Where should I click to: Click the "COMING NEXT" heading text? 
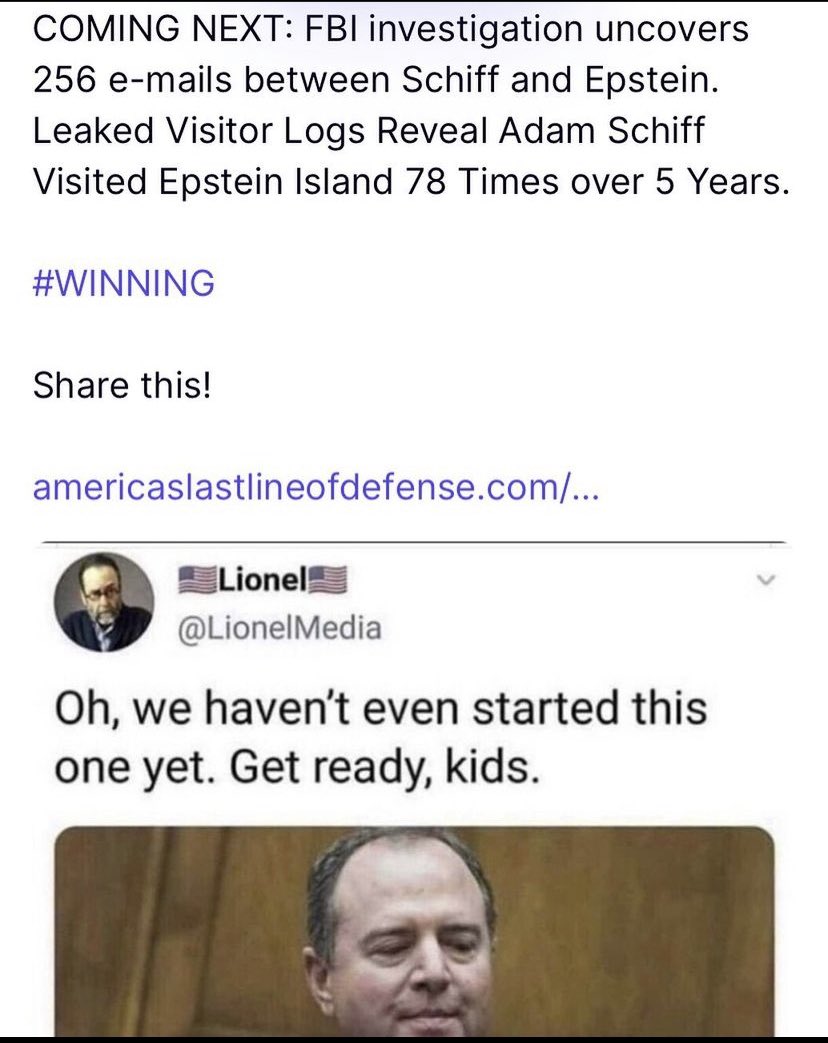pyautogui.click(x=156, y=29)
